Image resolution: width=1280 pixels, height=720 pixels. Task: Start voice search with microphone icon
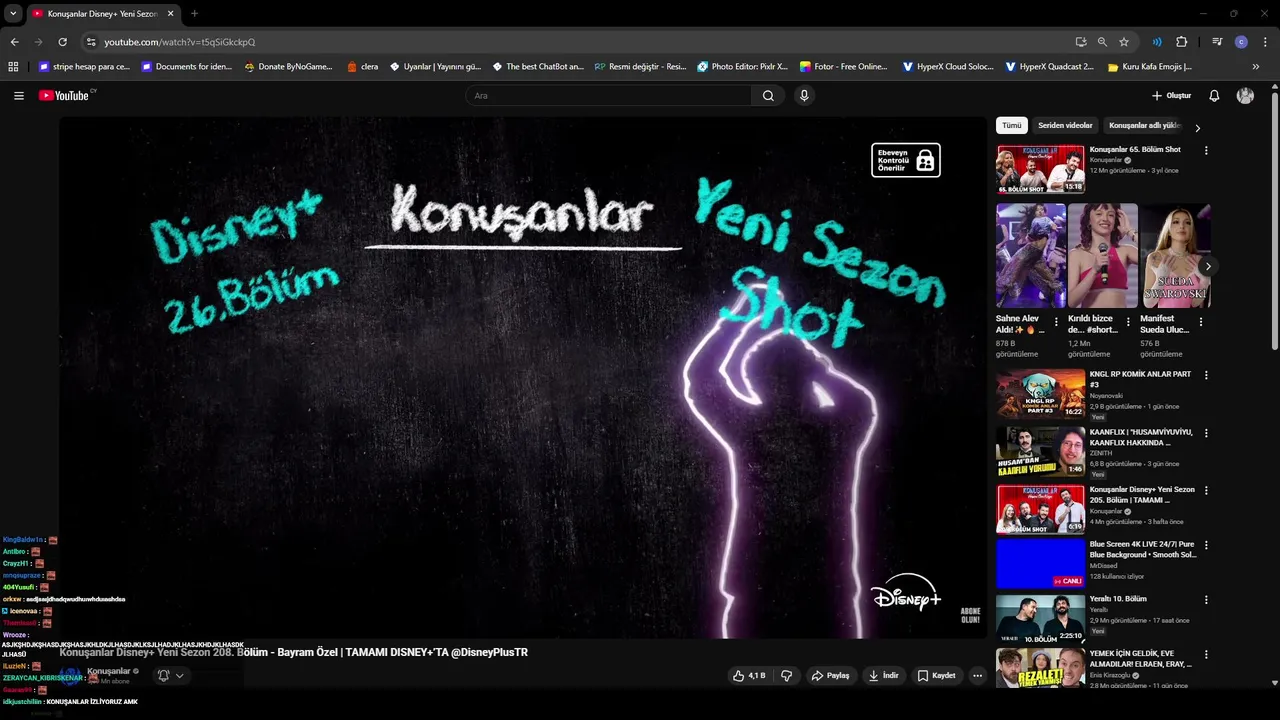(804, 96)
